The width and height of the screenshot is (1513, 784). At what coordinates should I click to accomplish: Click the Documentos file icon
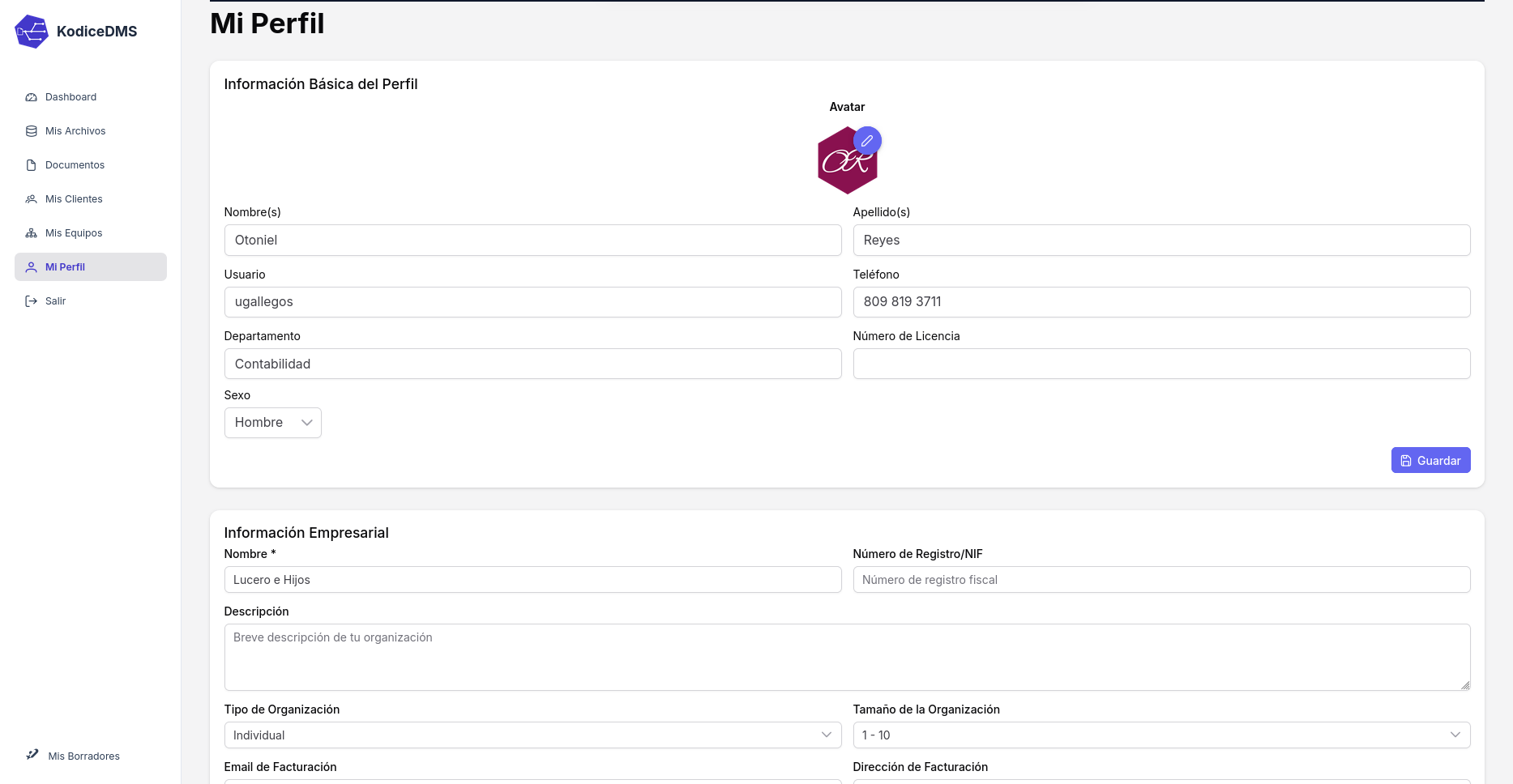32,165
